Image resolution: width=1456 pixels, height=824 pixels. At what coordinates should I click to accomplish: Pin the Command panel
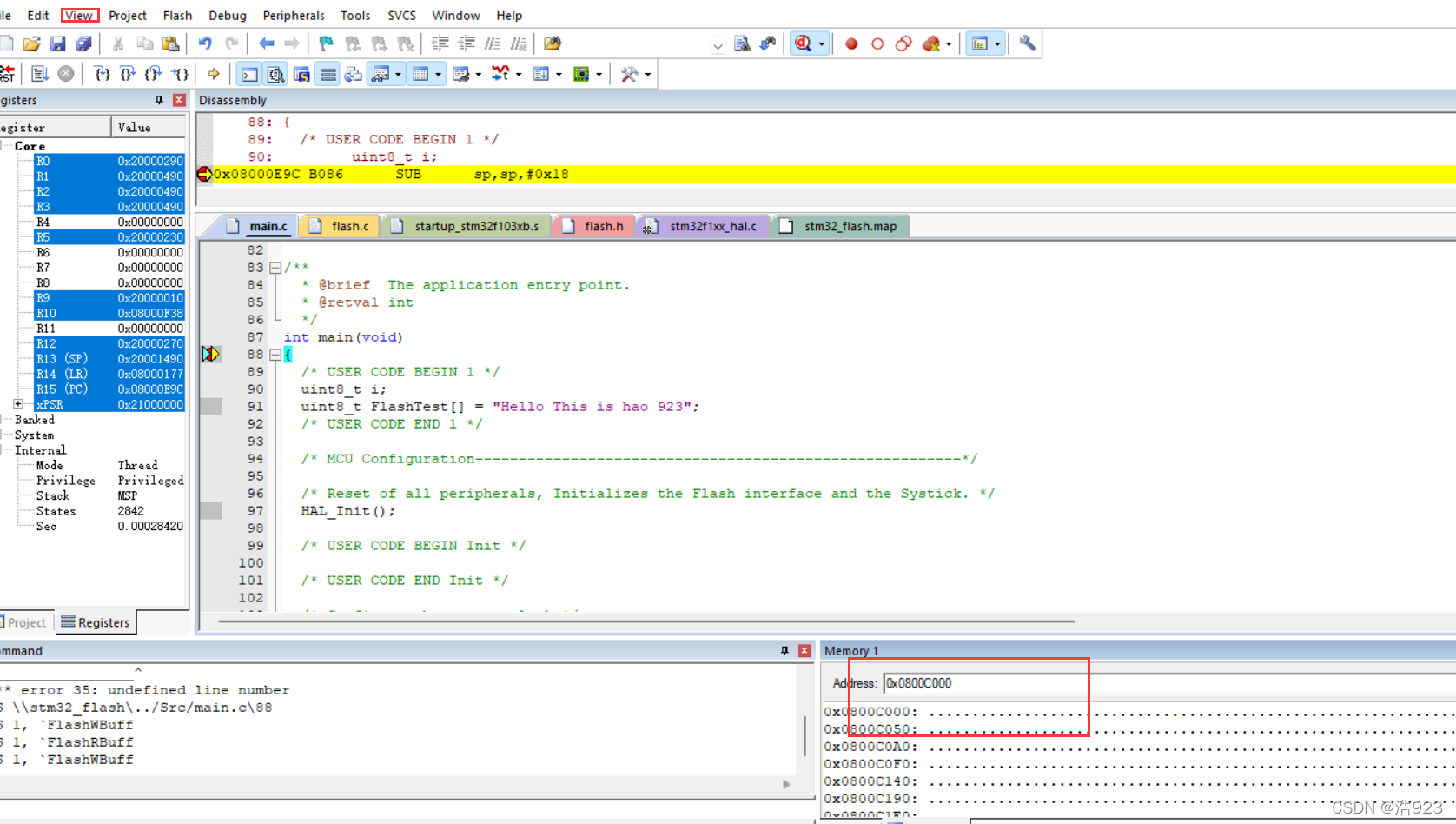[x=784, y=650]
